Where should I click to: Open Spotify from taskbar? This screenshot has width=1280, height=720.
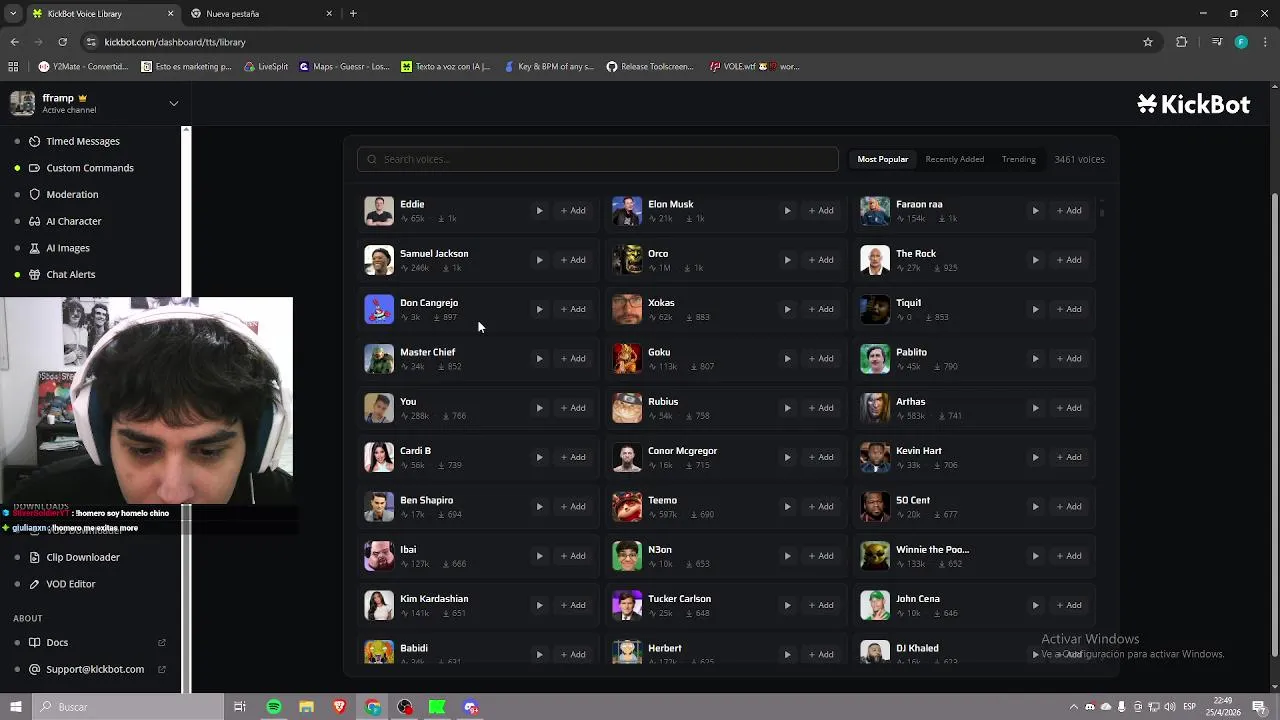click(273, 707)
